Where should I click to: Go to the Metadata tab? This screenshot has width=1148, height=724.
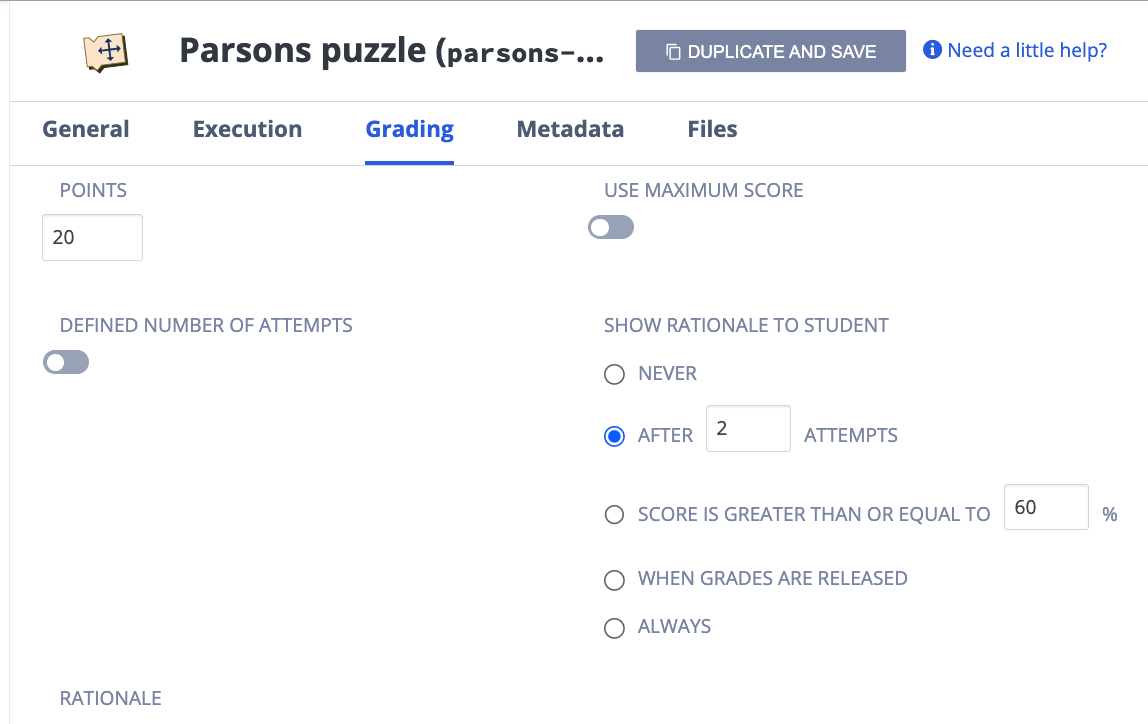point(570,129)
